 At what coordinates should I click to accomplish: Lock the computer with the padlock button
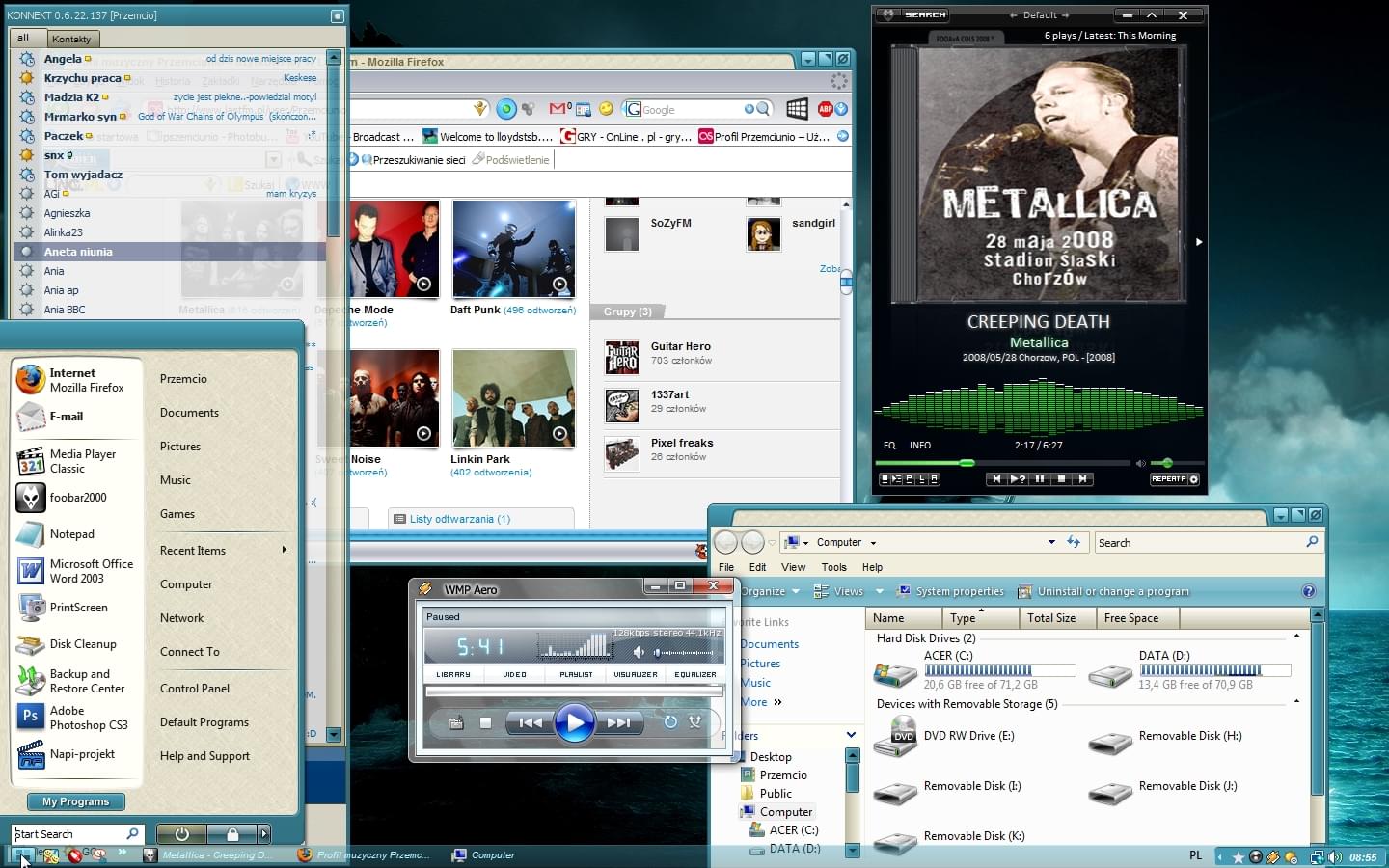[232, 833]
